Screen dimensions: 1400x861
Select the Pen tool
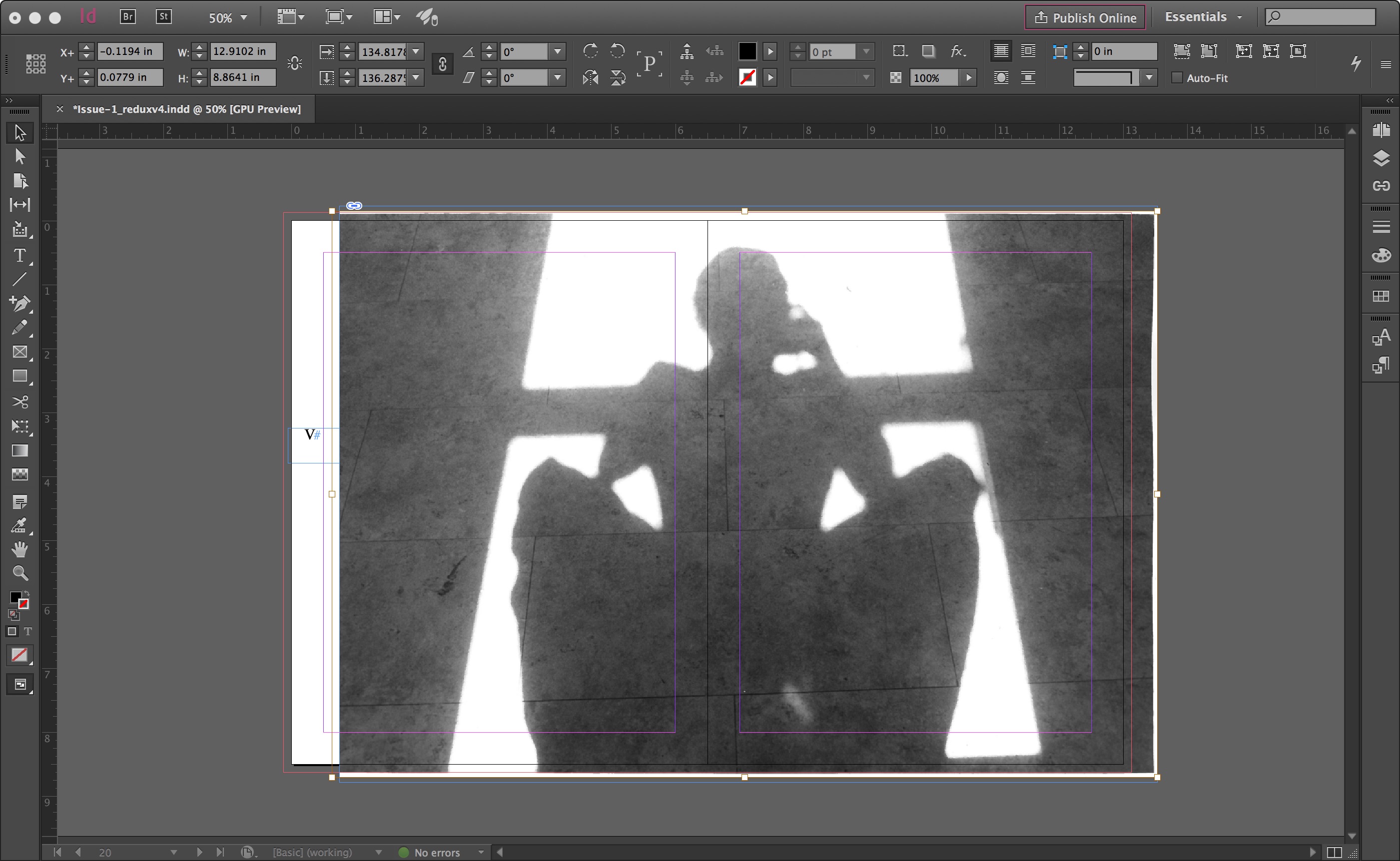click(19, 303)
